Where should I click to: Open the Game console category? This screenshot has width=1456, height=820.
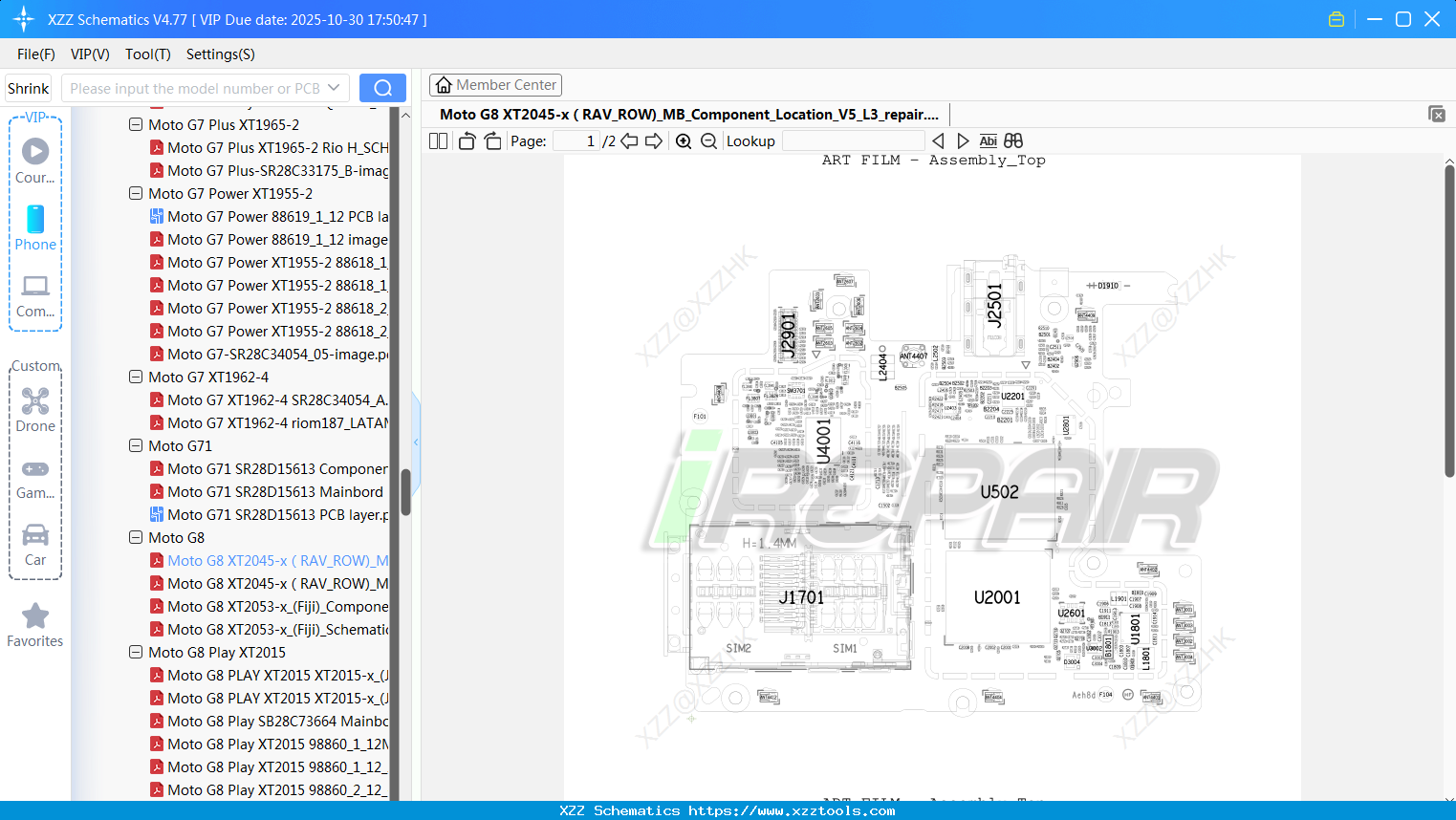point(35,478)
